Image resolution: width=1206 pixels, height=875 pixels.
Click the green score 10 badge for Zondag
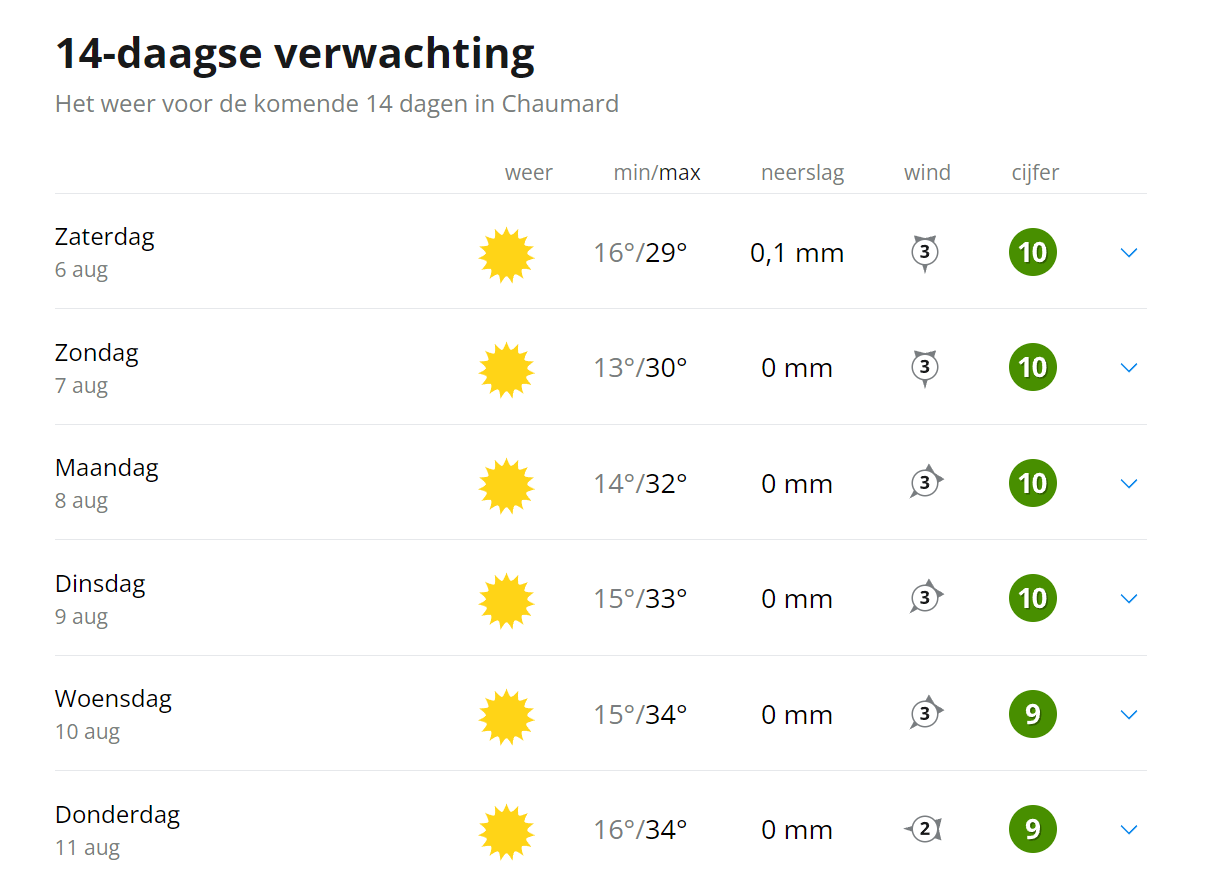pyautogui.click(x=1033, y=367)
